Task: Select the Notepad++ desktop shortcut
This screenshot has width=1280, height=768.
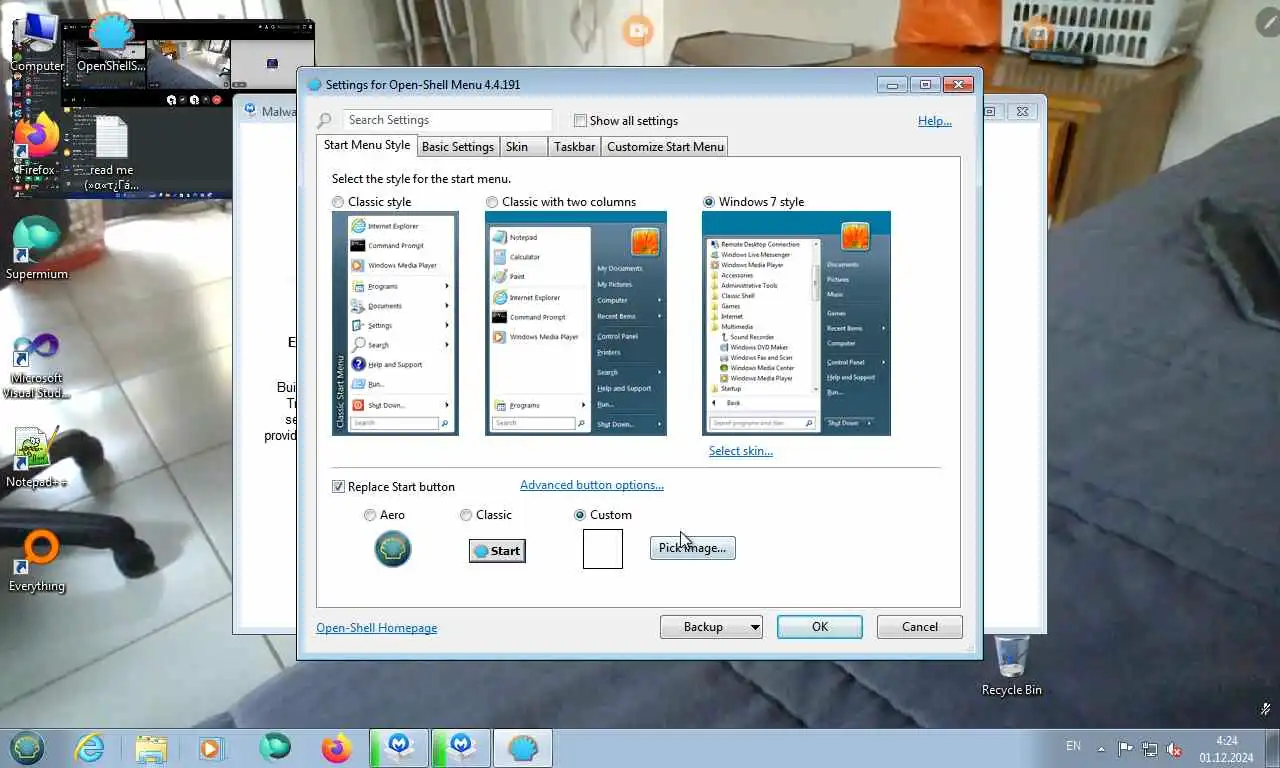Action: click(x=36, y=458)
